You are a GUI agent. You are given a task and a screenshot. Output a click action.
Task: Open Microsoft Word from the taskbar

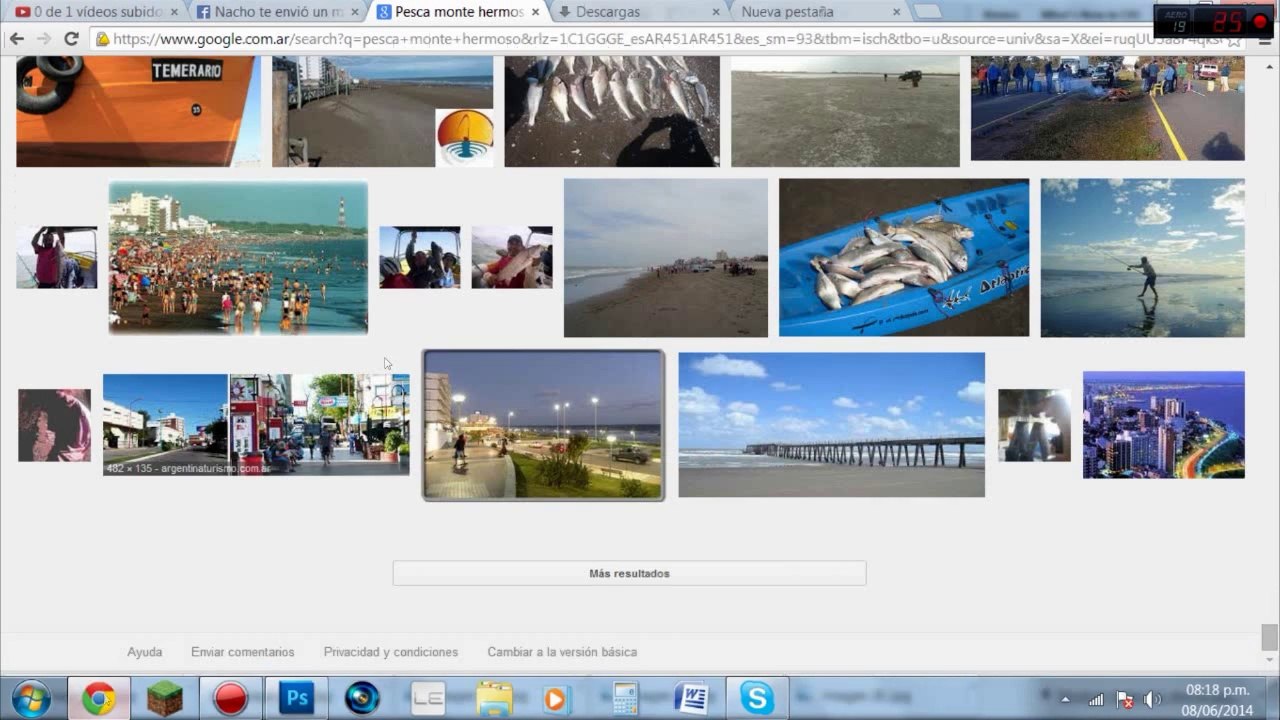click(691, 698)
